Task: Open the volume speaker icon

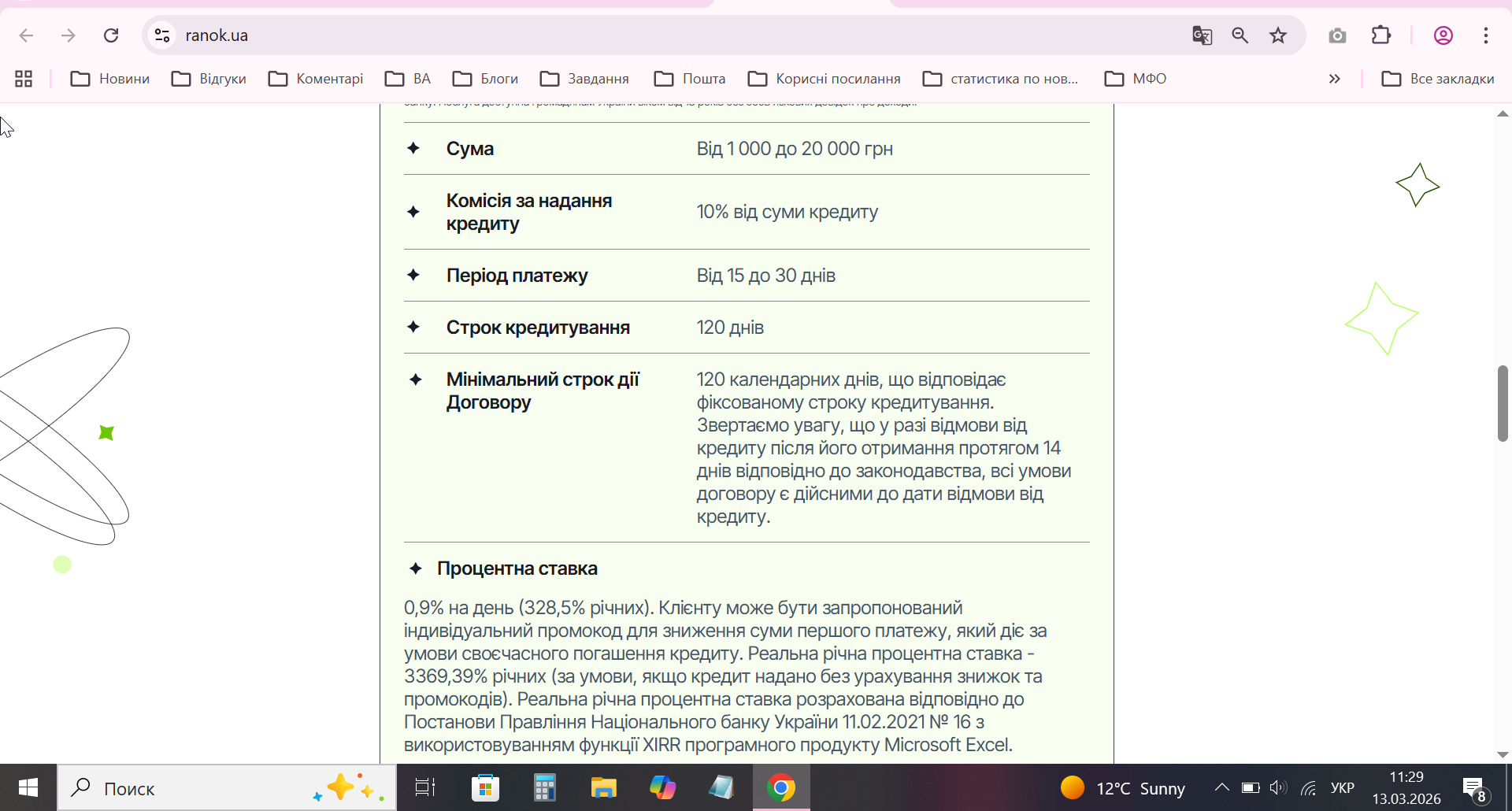Action: click(x=1278, y=787)
